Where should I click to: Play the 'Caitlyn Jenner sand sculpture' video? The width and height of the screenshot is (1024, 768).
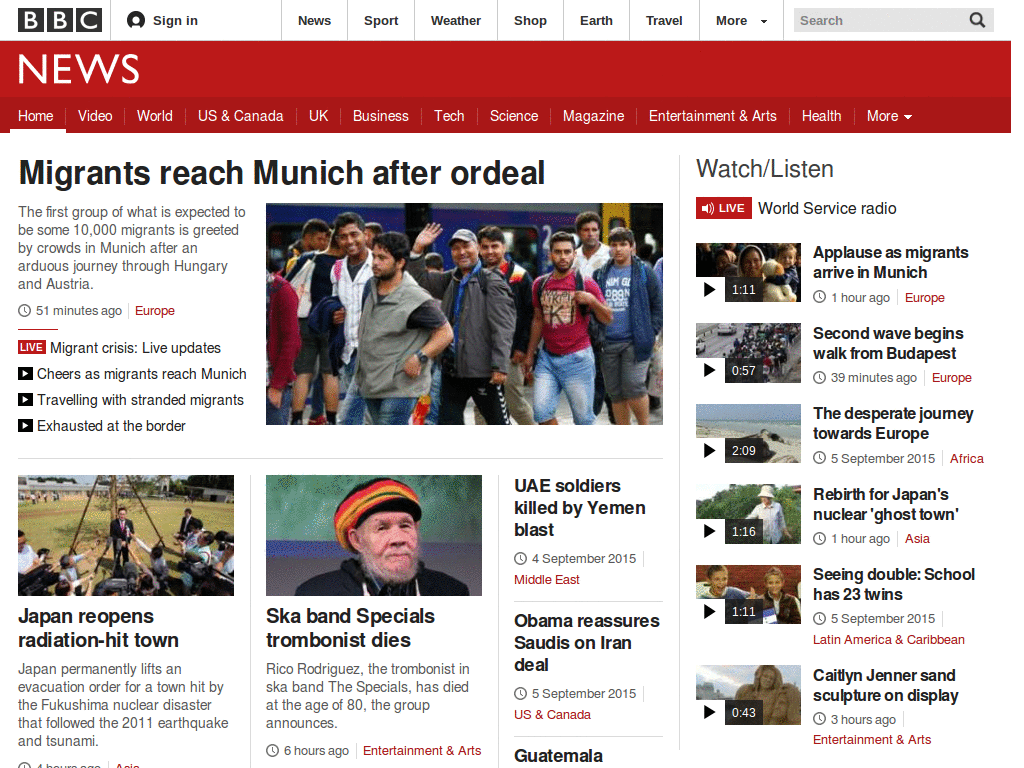coord(710,712)
